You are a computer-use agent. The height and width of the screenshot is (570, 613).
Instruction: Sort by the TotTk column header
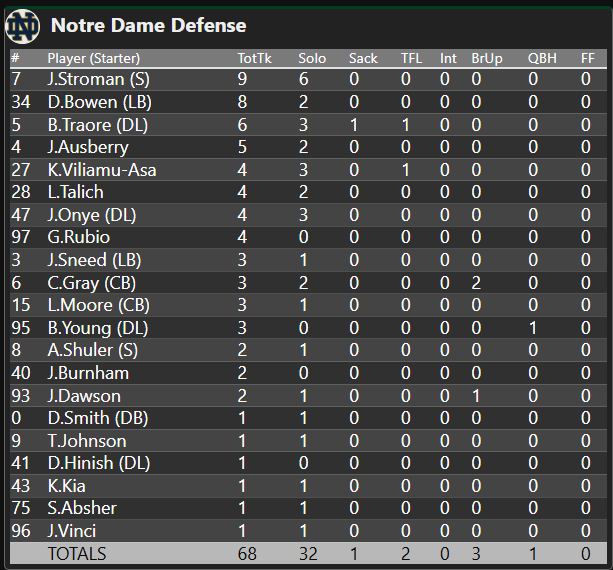coord(254,58)
